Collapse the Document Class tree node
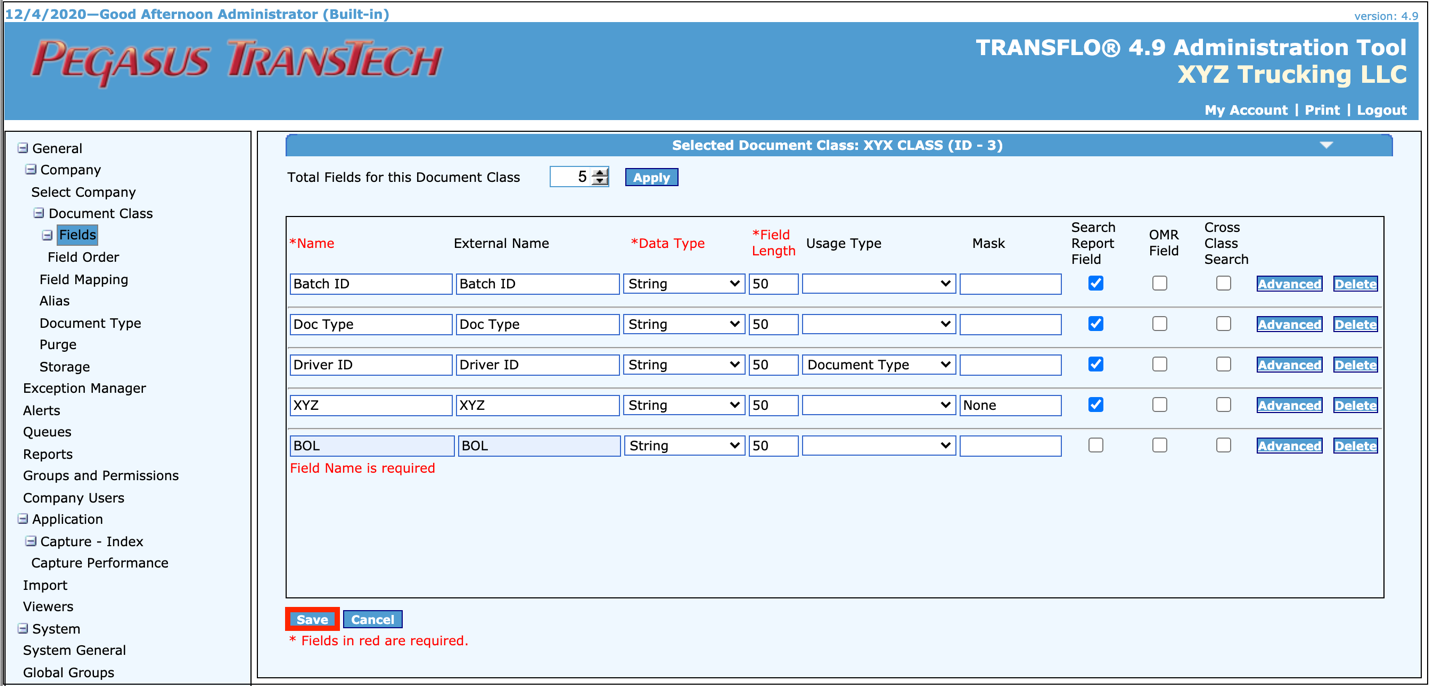The height and width of the screenshot is (686, 1430). pos(38,213)
